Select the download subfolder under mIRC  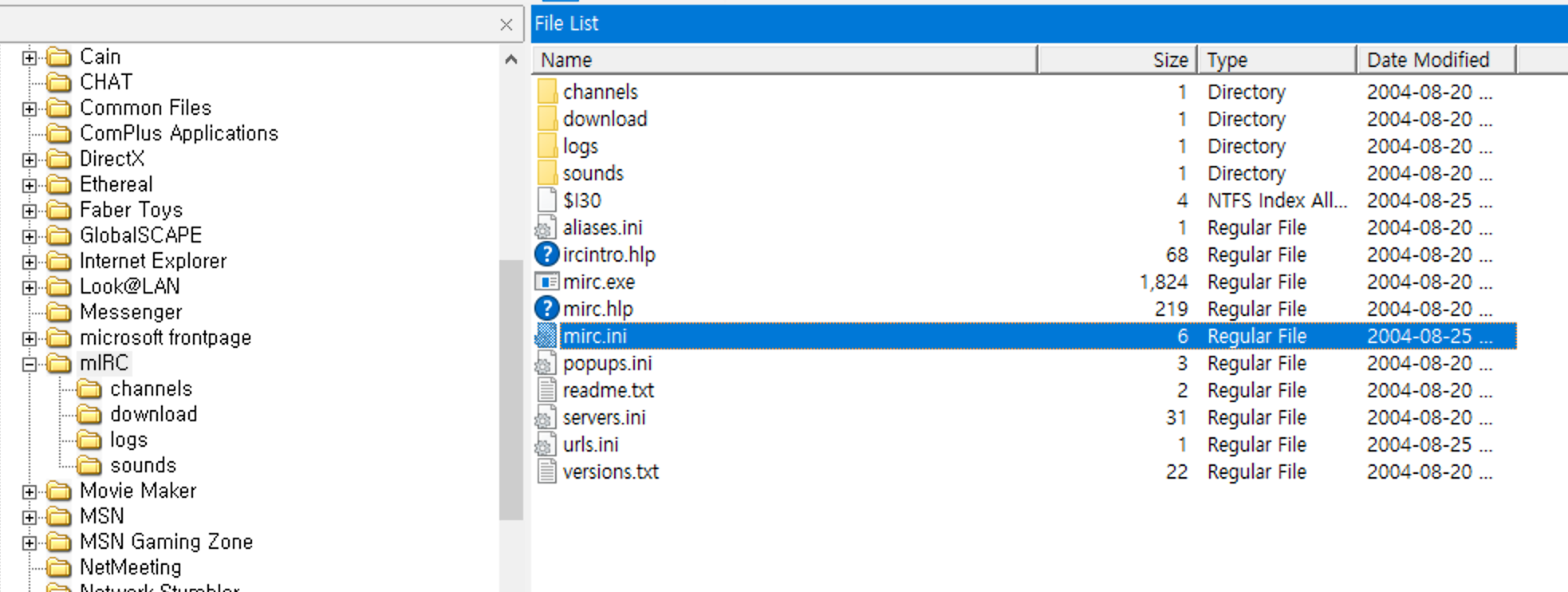(x=153, y=414)
